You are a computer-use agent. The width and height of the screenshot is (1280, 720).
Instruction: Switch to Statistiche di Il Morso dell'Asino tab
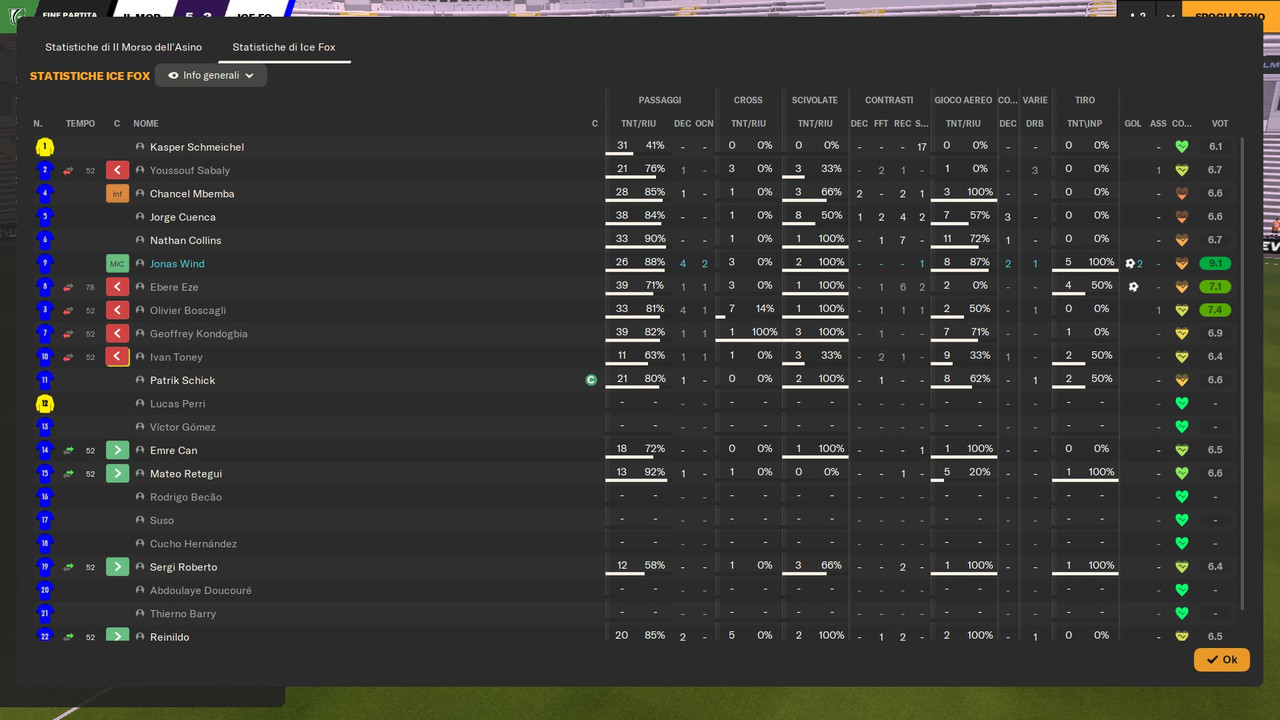123,47
